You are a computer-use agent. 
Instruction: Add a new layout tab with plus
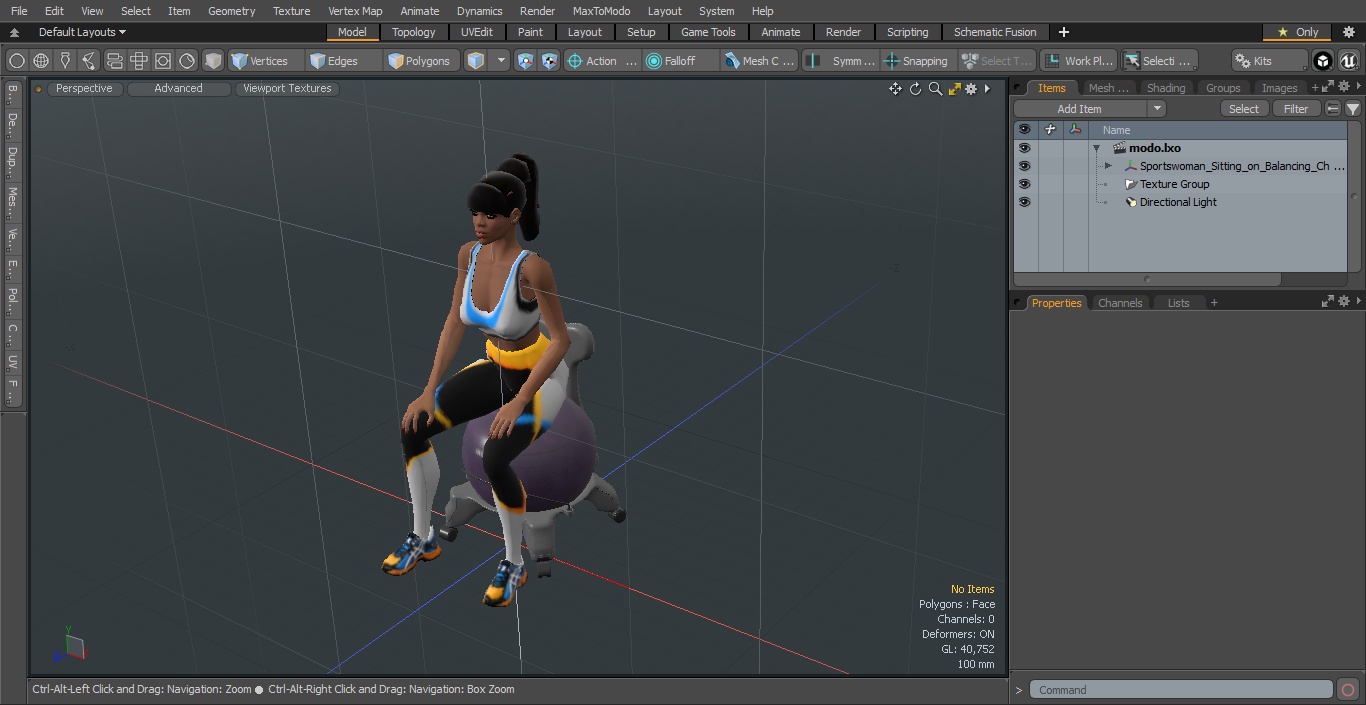(1063, 32)
